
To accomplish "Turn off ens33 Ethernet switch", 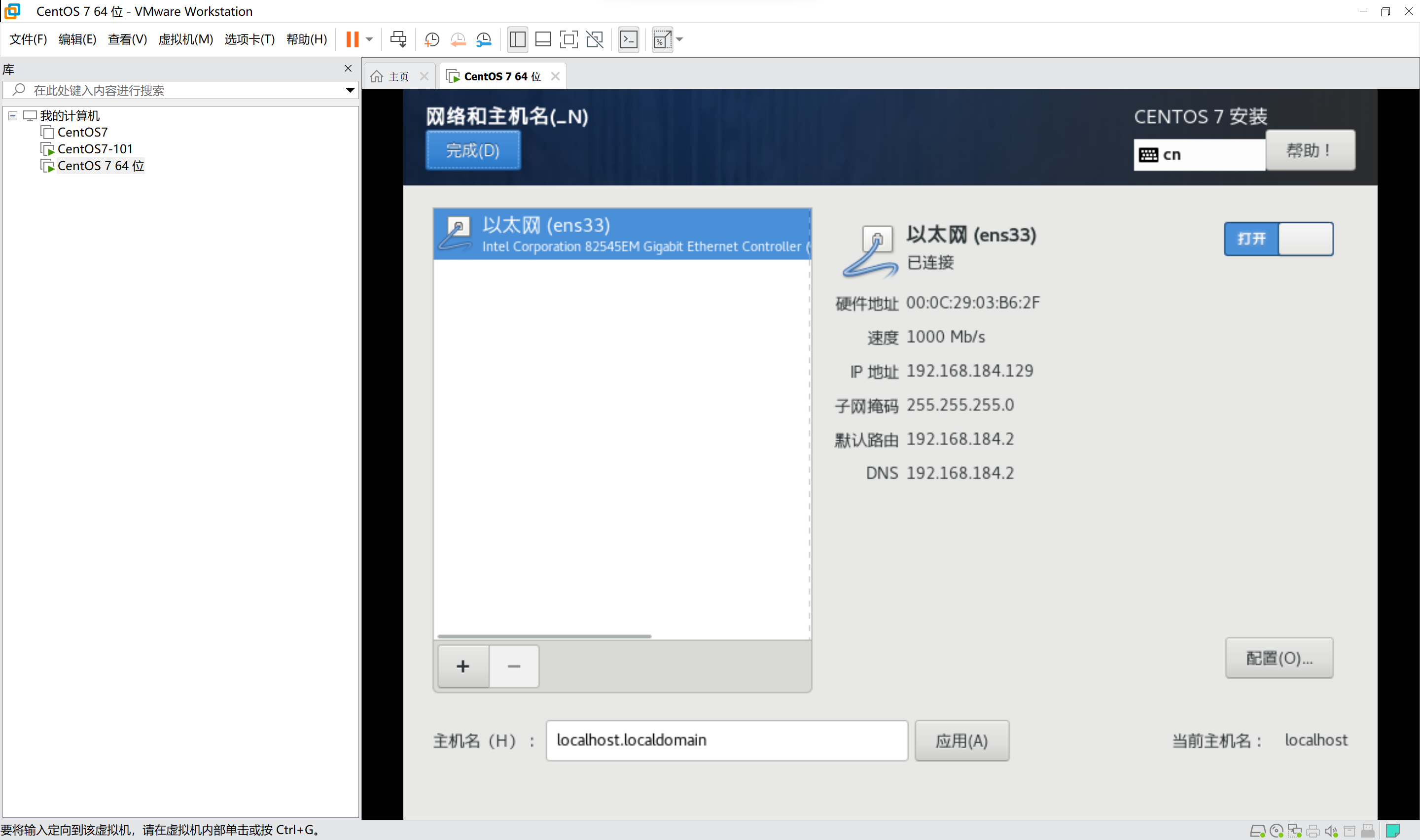I will coord(1278,239).
